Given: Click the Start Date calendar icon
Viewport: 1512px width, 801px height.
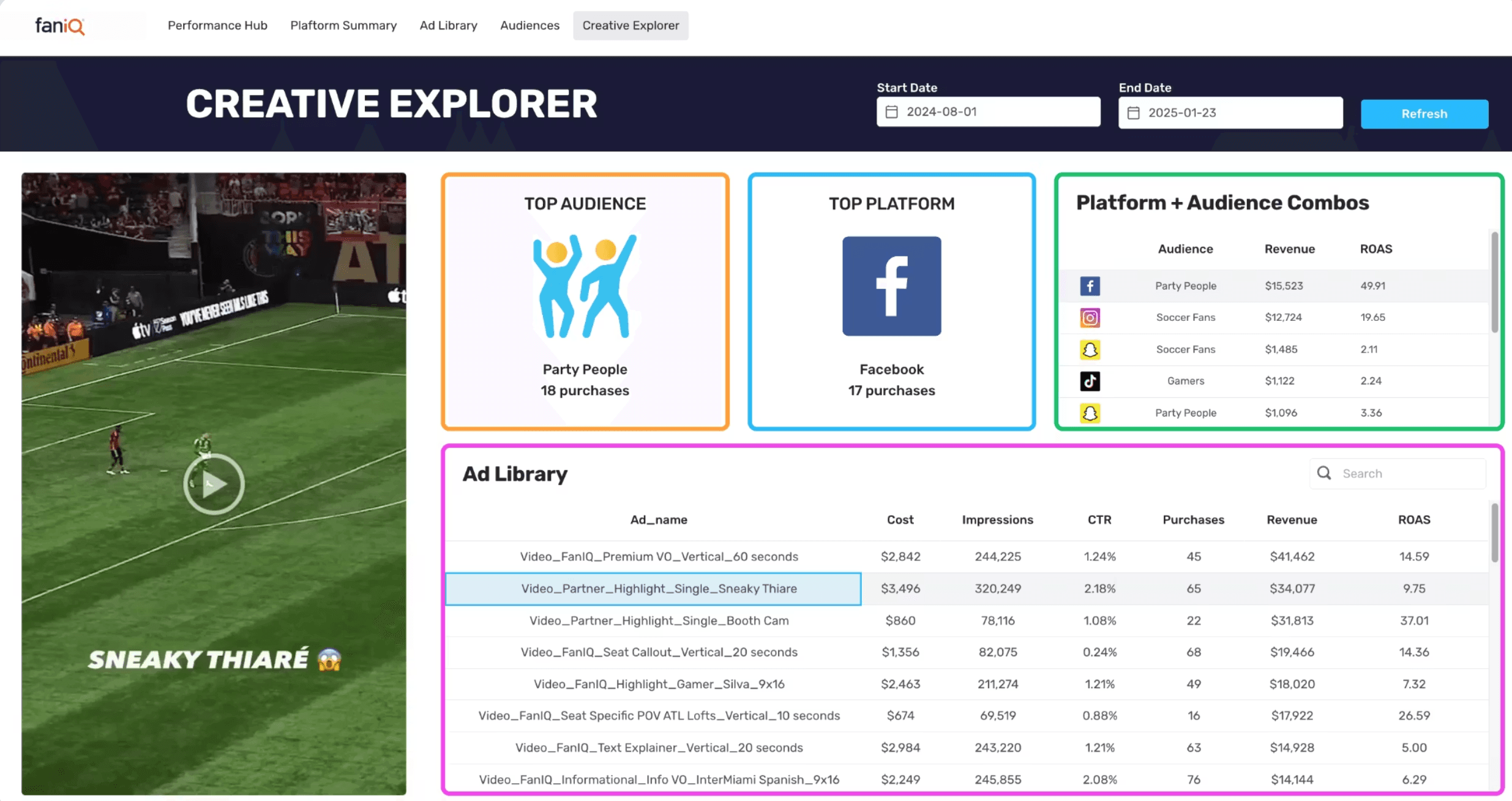Looking at the screenshot, I should click(892, 112).
